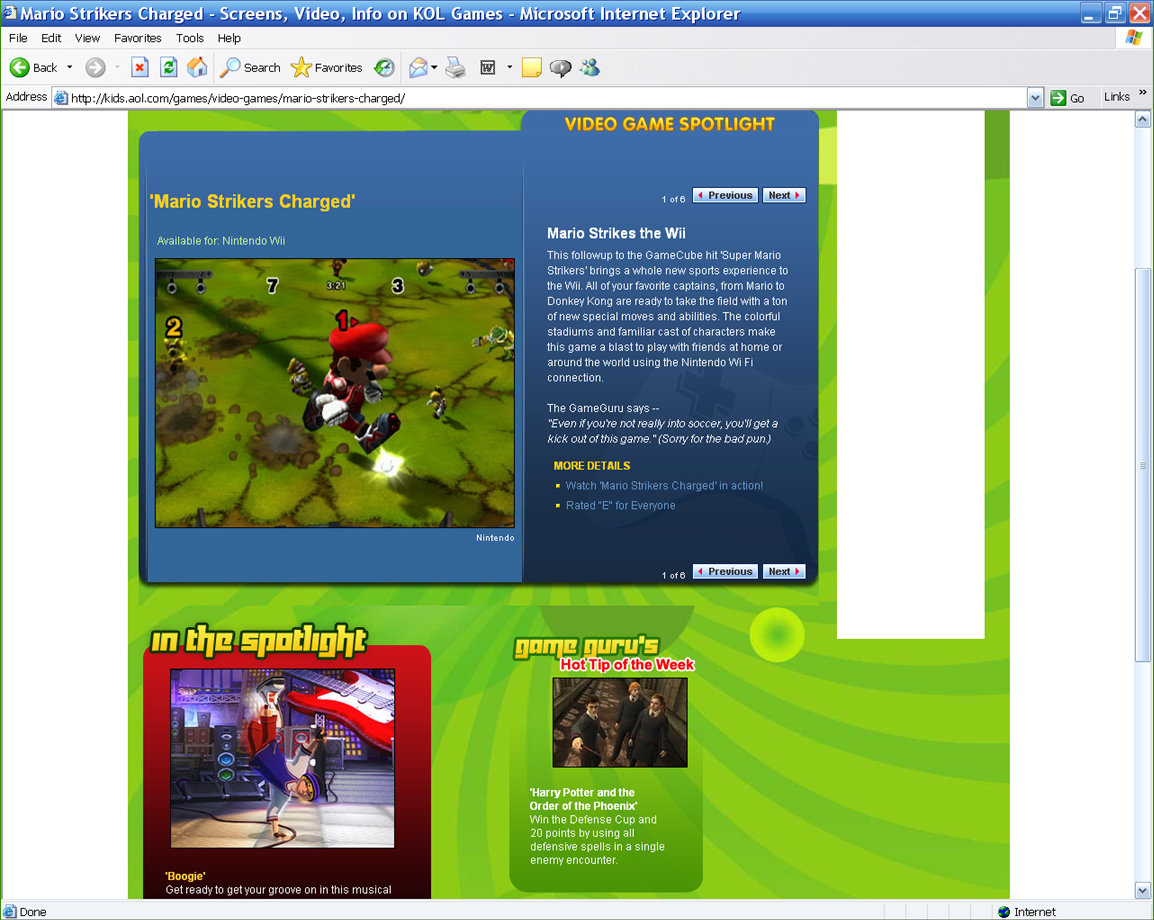Click the 'Harry Potter and the Order of the Phoenix' title
1154x920 pixels.
[584, 799]
